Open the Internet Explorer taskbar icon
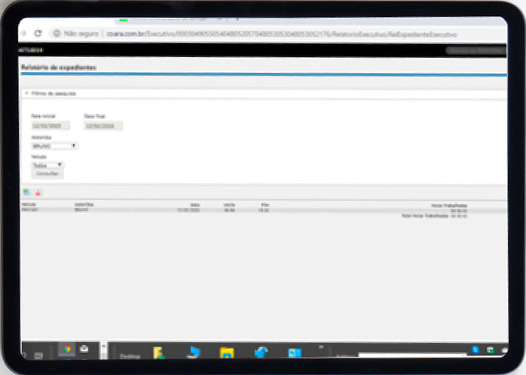The height and width of the screenshot is (375, 526). [x=261, y=353]
